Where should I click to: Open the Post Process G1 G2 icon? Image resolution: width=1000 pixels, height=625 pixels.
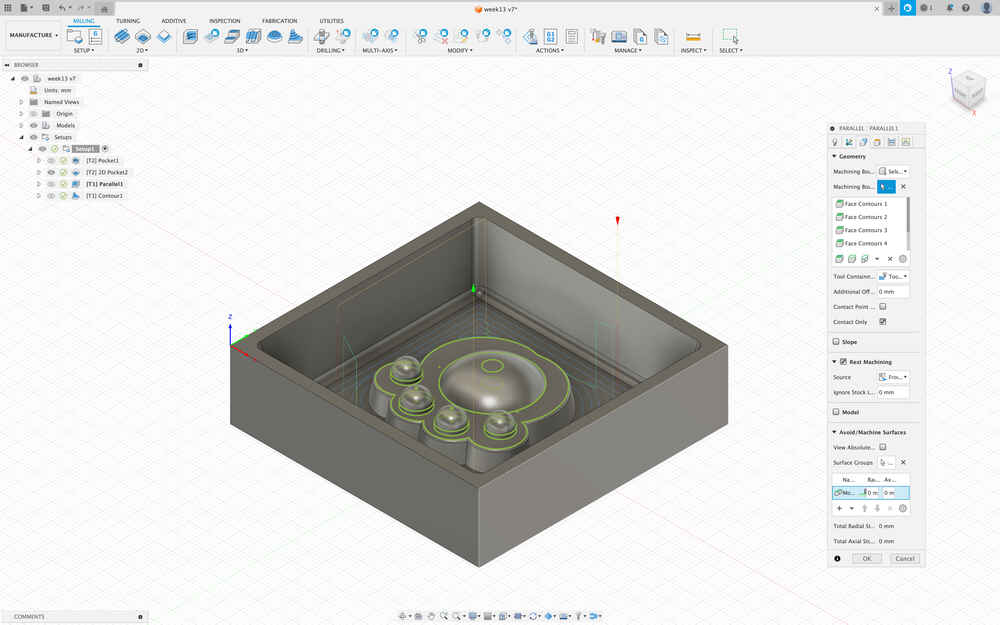coord(551,36)
